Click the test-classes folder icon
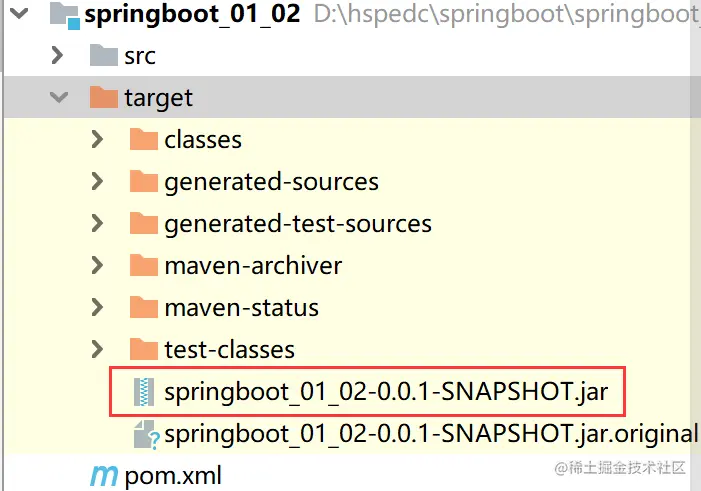Screen dimensions: 701x491 coord(144,349)
